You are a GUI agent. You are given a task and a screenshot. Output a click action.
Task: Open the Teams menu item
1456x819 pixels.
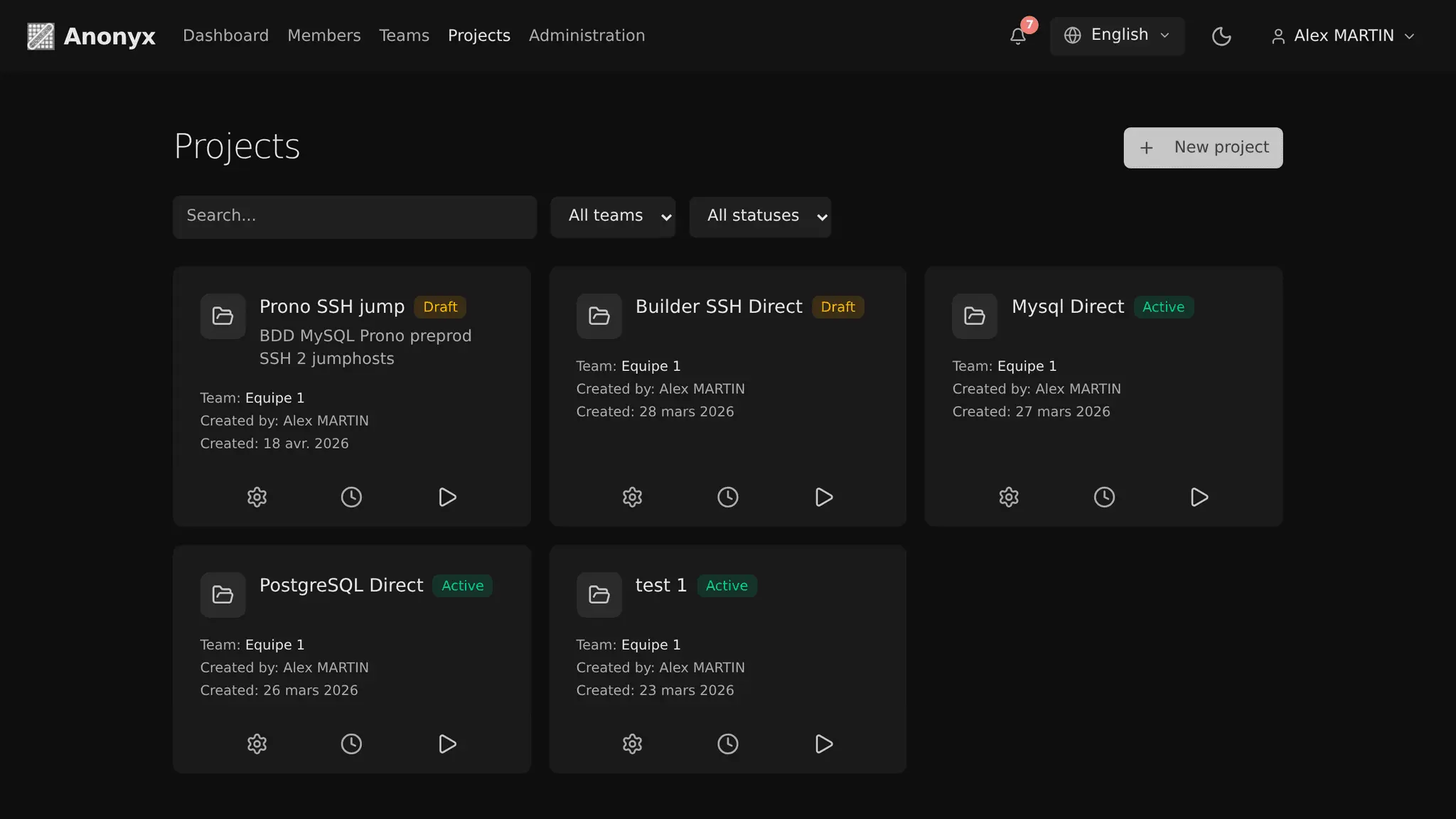[x=404, y=36]
